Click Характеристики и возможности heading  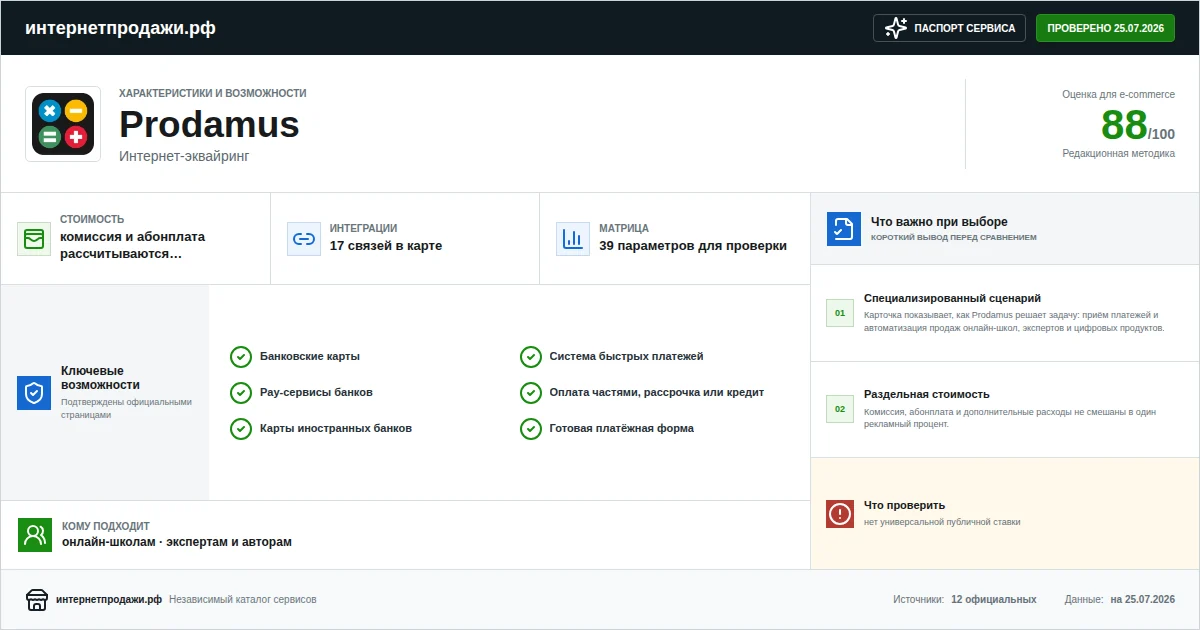coord(213,93)
